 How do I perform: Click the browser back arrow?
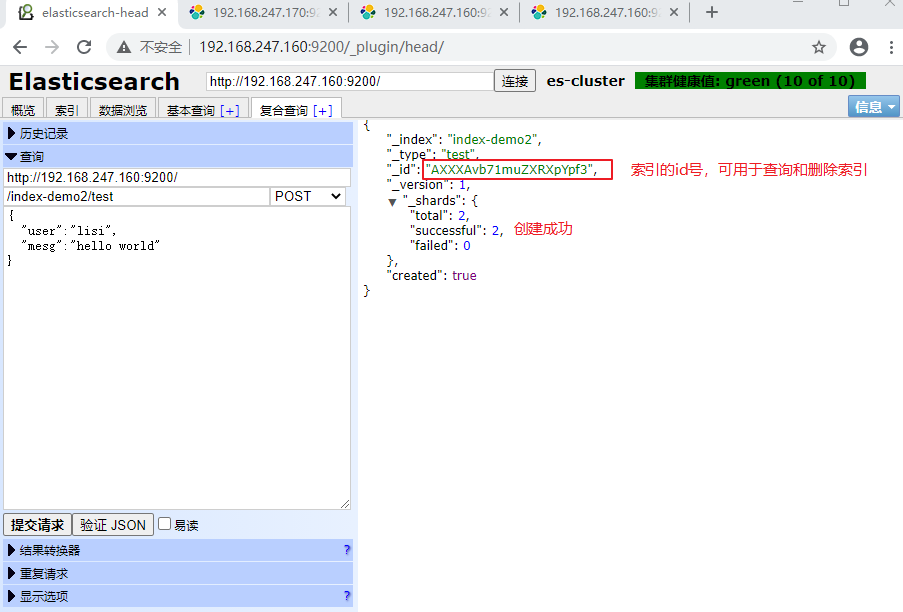(x=20, y=47)
